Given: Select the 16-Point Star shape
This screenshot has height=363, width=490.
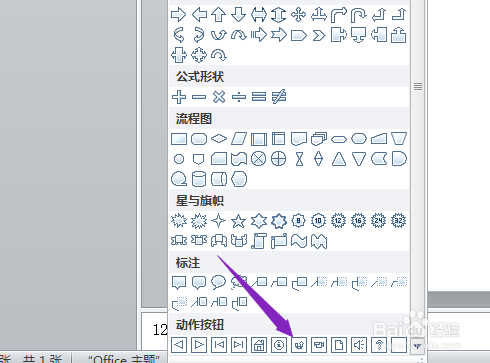Looking at the screenshot, I should (x=359, y=221).
